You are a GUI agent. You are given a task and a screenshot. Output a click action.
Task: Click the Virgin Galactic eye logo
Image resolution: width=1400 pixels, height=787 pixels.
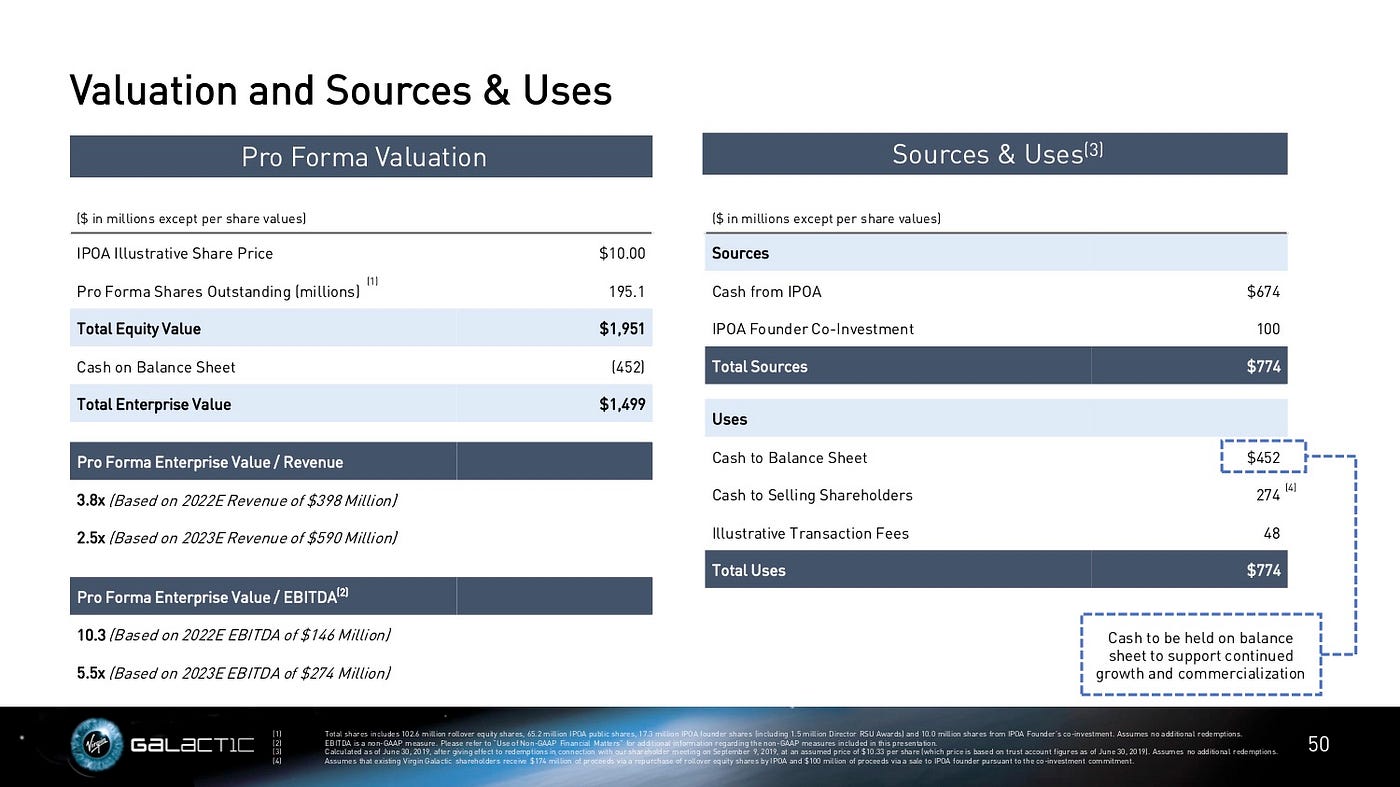click(x=98, y=745)
